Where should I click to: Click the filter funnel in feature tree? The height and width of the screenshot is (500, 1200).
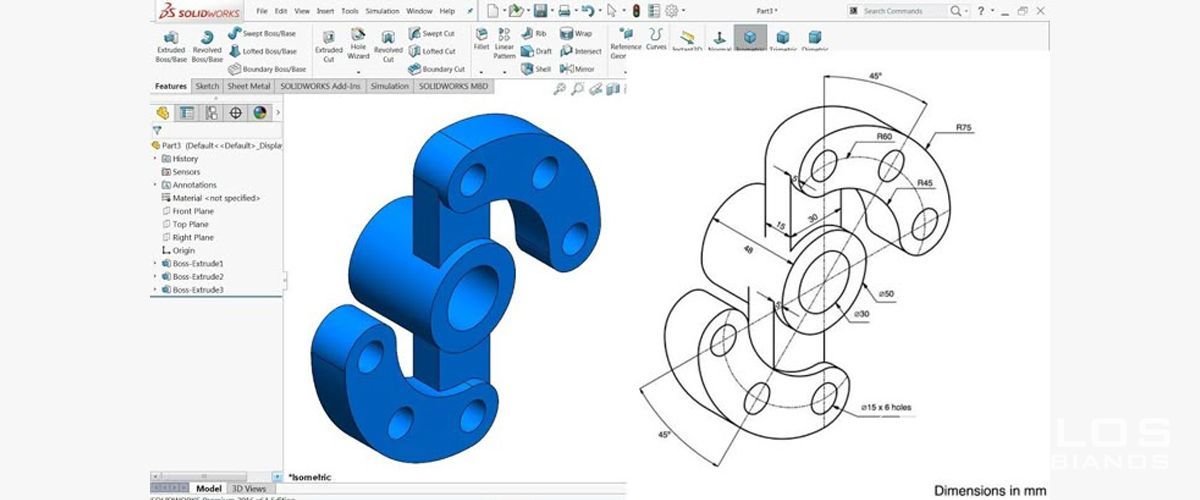coord(157,130)
